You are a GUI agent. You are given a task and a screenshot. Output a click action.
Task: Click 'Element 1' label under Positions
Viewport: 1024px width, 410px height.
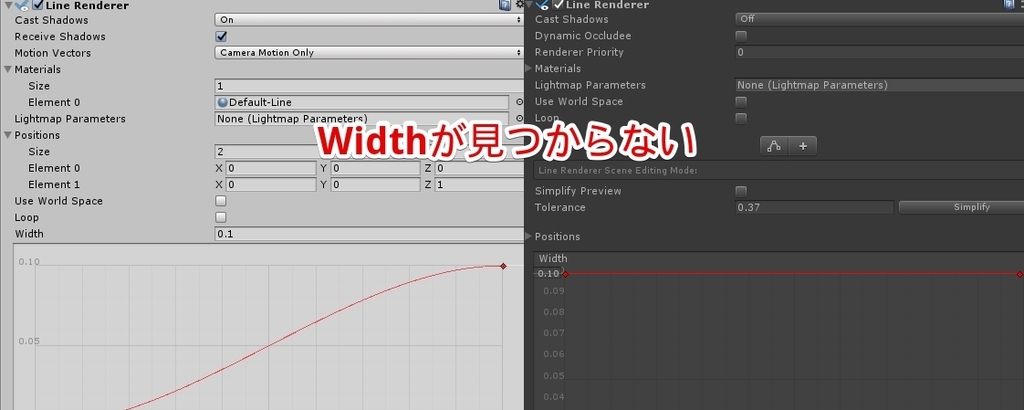tap(54, 185)
